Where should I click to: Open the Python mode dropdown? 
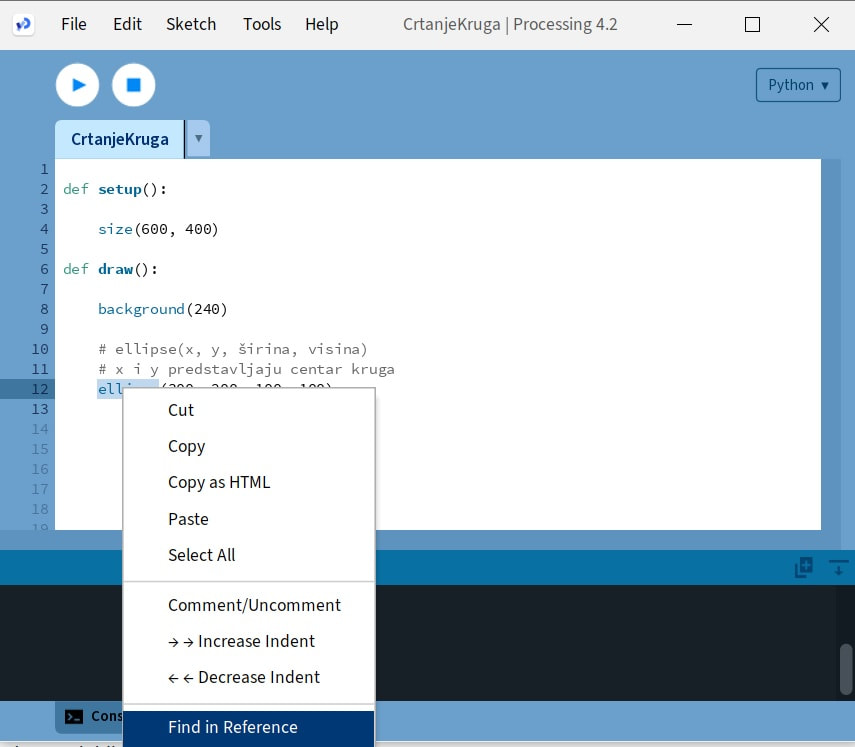click(x=798, y=85)
